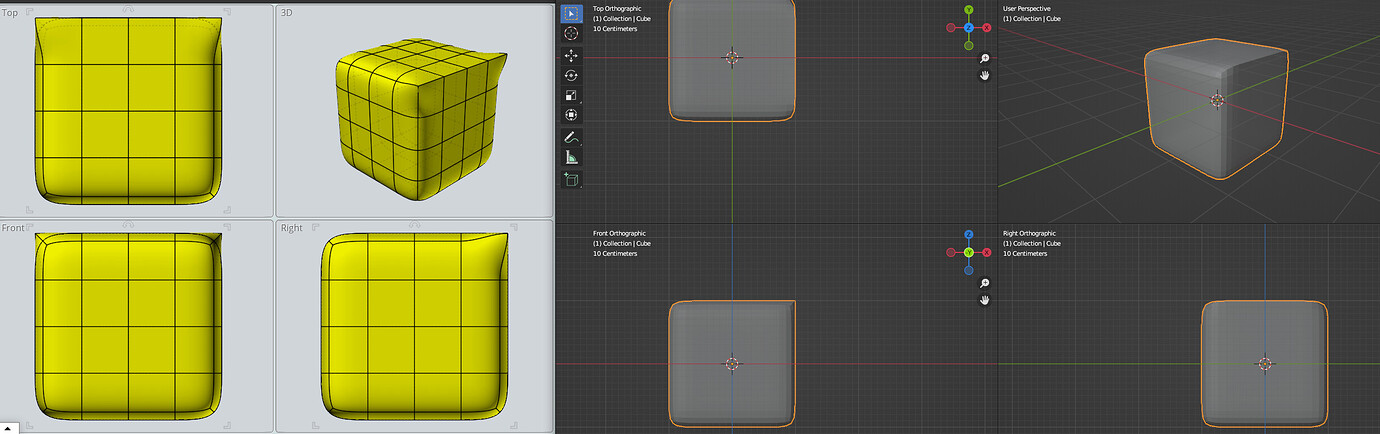This screenshot has width=1380, height=434.
Task: Select the yellow mesh in the Front viewport
Action: (x=128, y=326)
